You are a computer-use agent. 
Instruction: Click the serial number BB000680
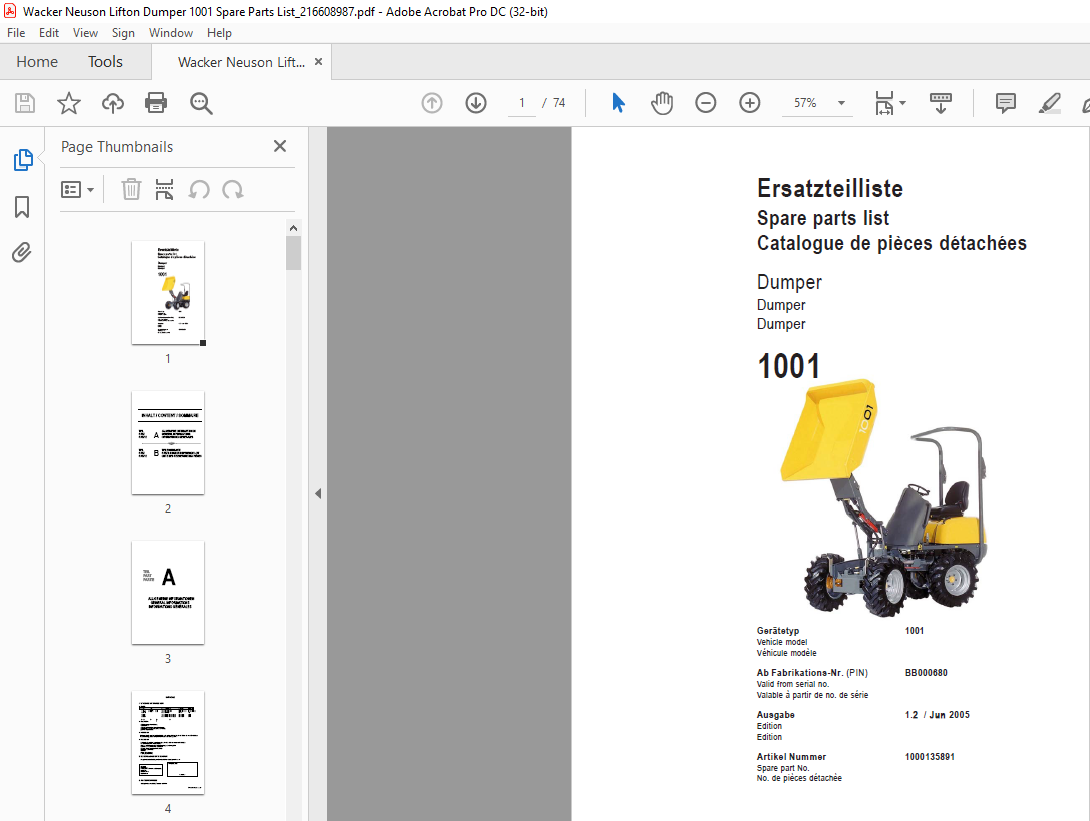click(926, 673)
